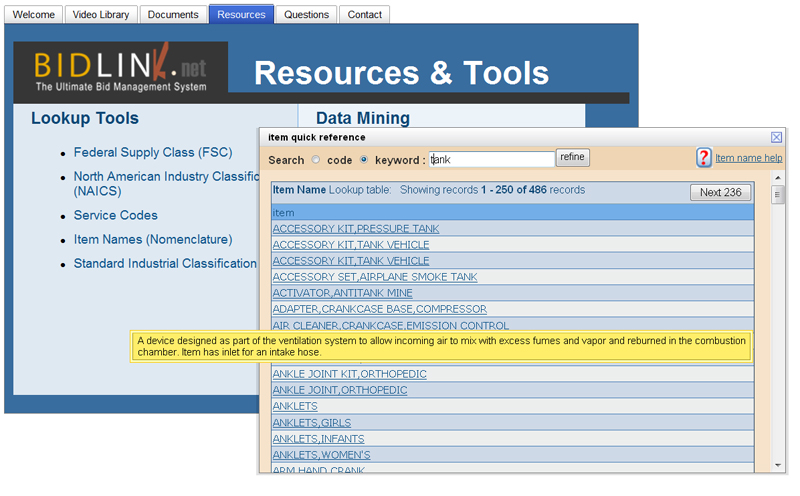Open ACCESSORY SET,AIRPLANE SMOKE TANK item
The image size is (800, 496).
[x=375, y=277]
